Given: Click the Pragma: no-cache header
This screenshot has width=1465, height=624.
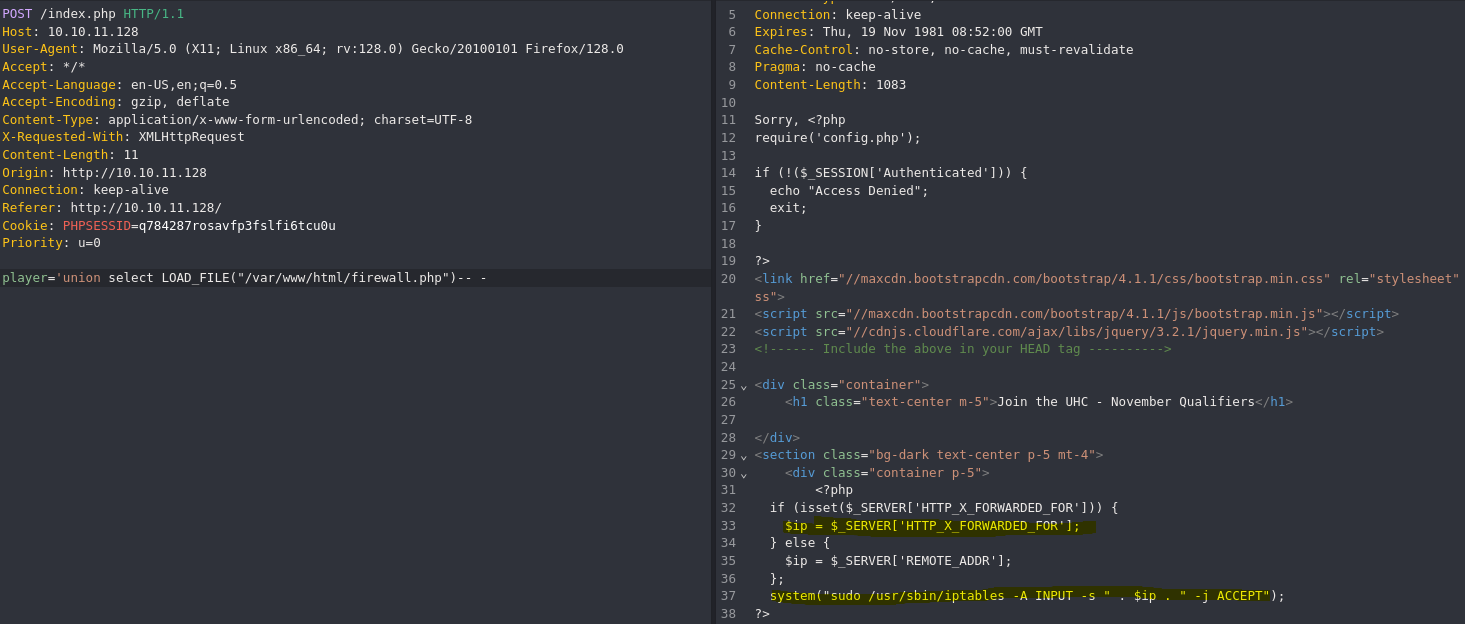Looking at the screenshot, I should (815, 67).
